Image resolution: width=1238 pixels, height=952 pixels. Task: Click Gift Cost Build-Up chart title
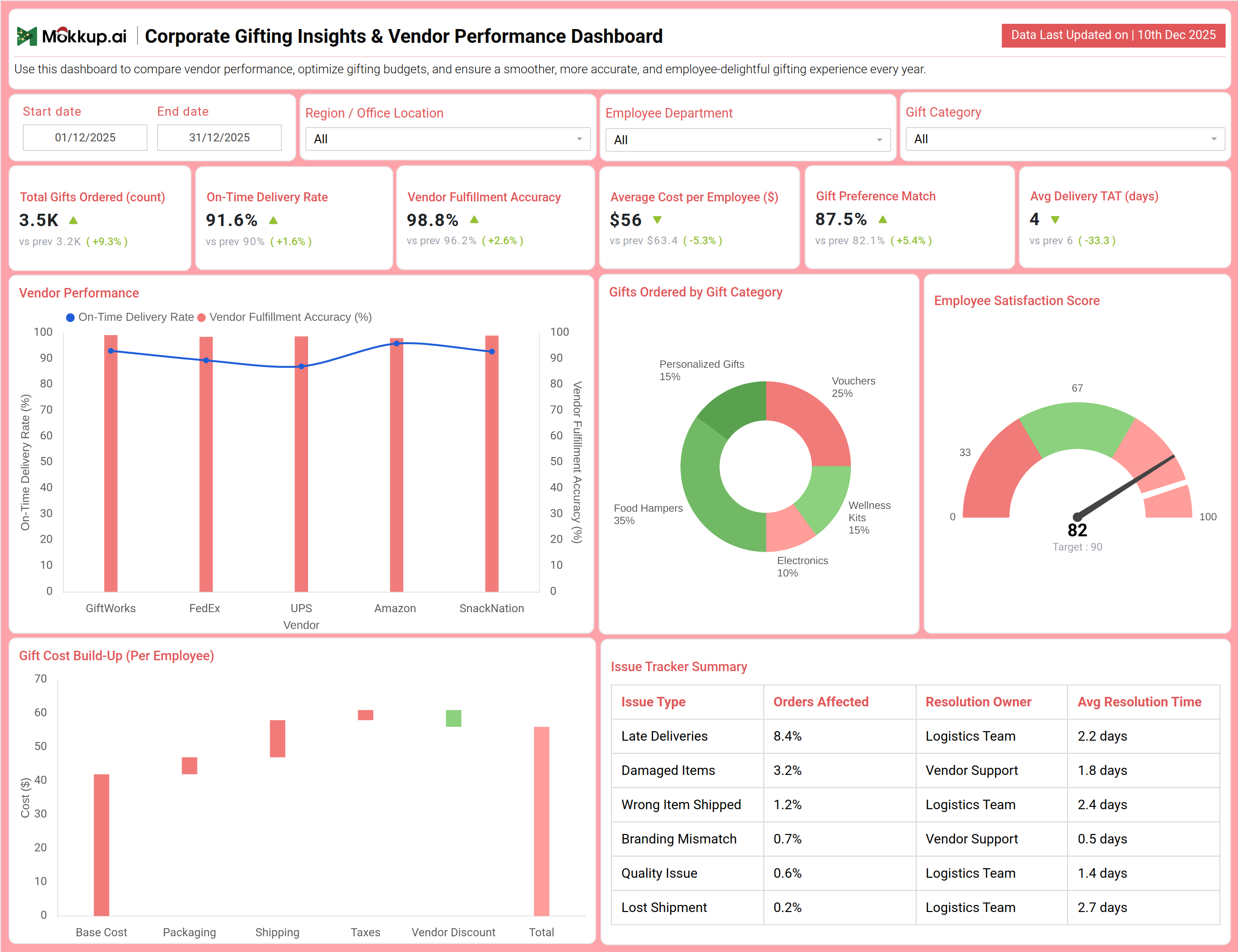(116, 655)
